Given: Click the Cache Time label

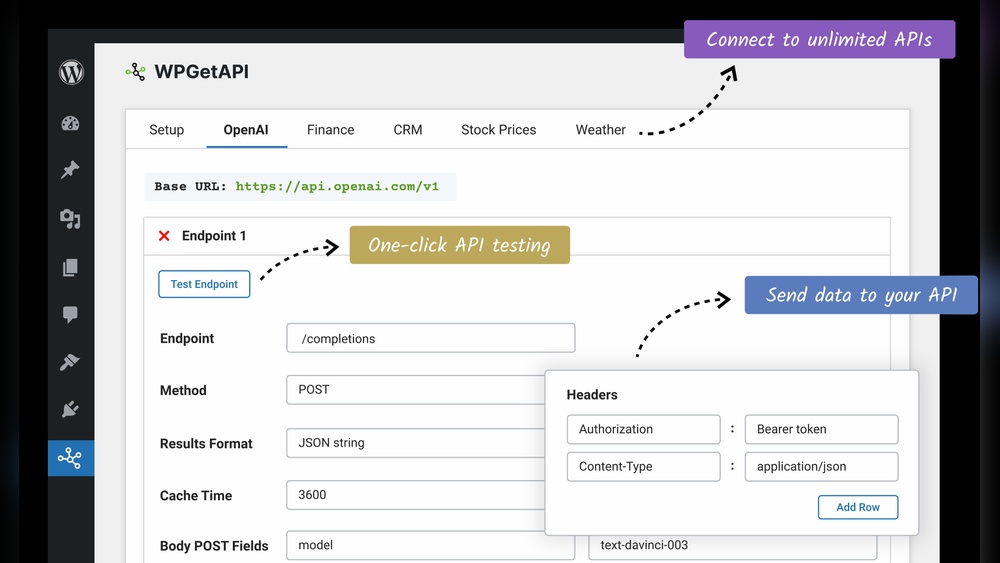Looking at the screenshot, I should (x=196, y=495).
